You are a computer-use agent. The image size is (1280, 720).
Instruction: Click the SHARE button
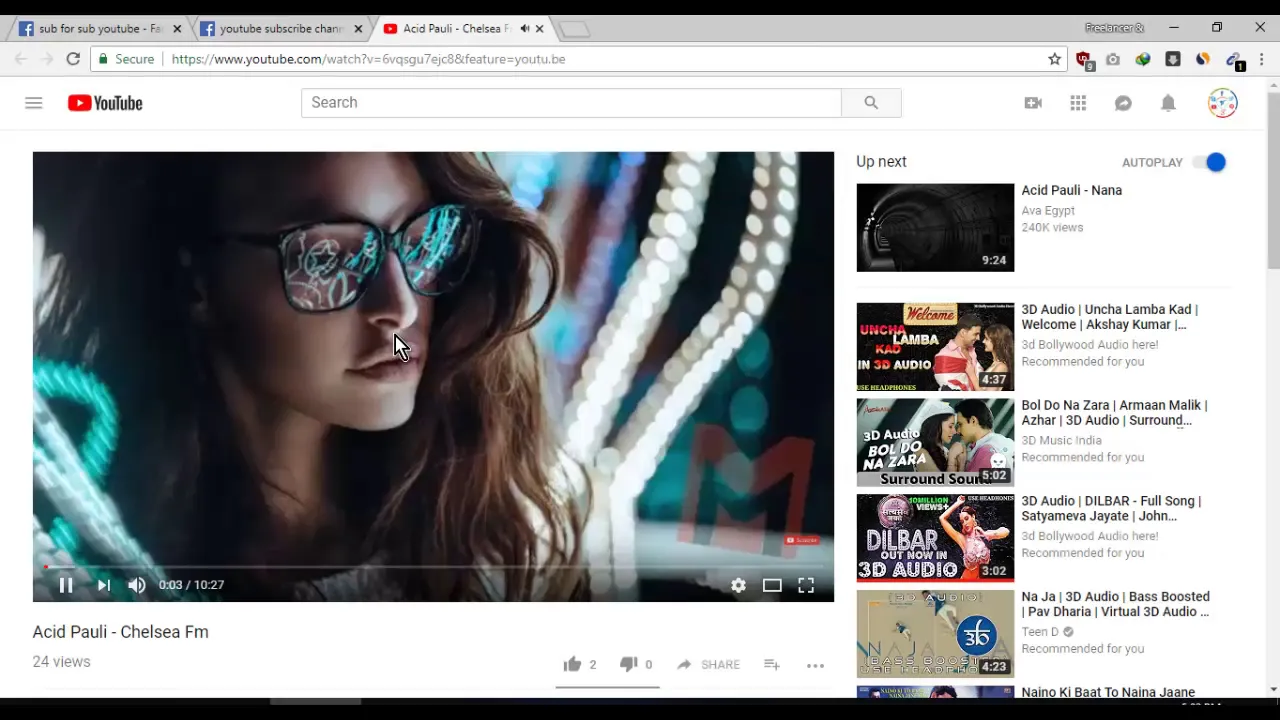coord(708,664)
